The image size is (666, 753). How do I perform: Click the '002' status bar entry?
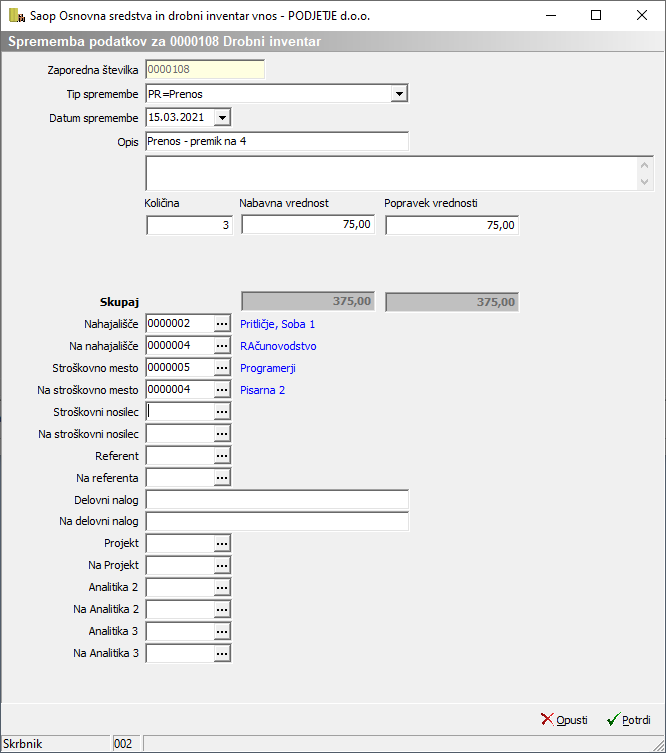126,744
